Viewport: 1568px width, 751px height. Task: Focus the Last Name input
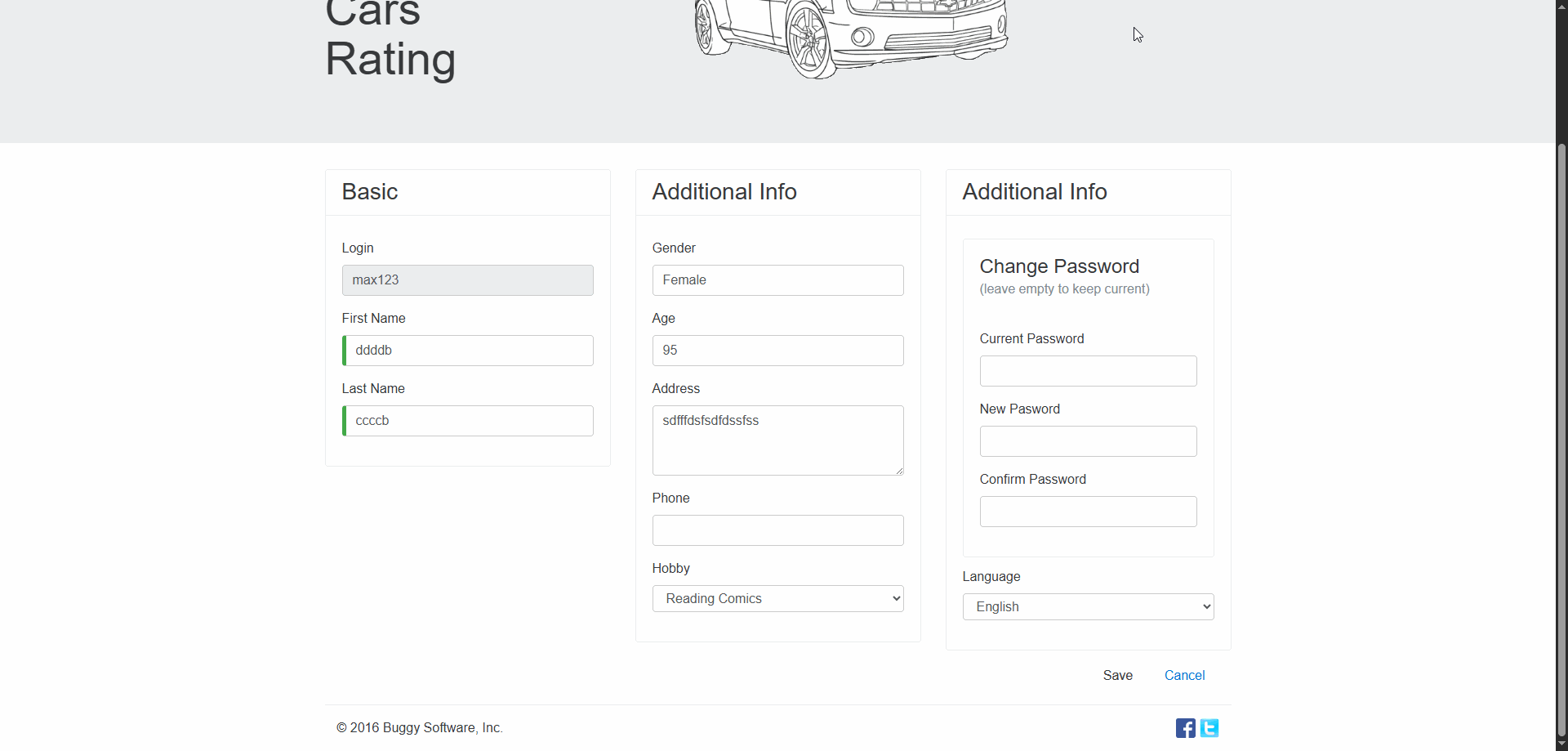[x=468, y=421]
